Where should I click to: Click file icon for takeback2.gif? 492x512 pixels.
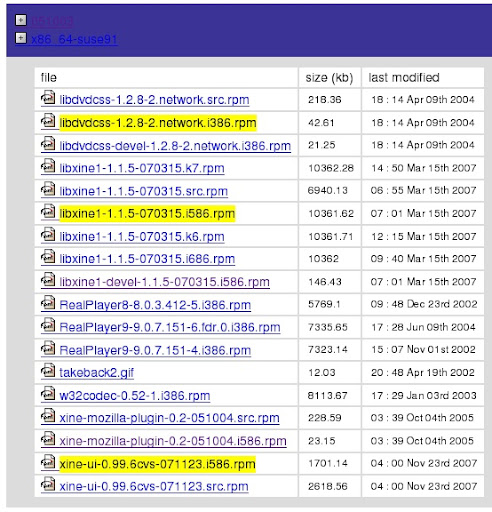[x=48, y=371]
